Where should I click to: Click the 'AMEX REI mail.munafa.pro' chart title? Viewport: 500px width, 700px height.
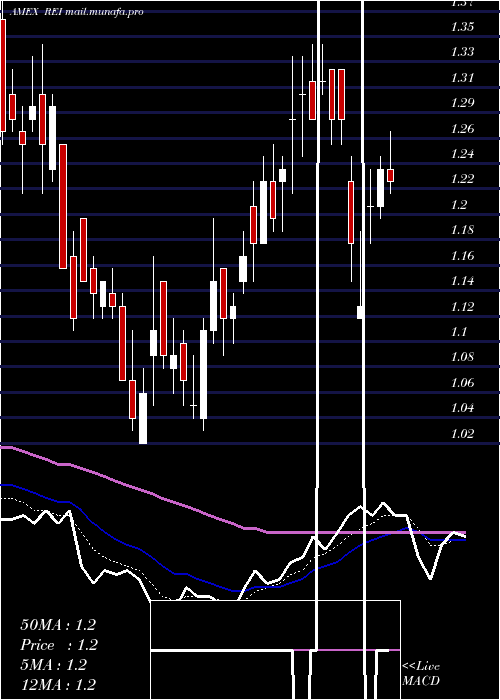[x=76, y=12]
